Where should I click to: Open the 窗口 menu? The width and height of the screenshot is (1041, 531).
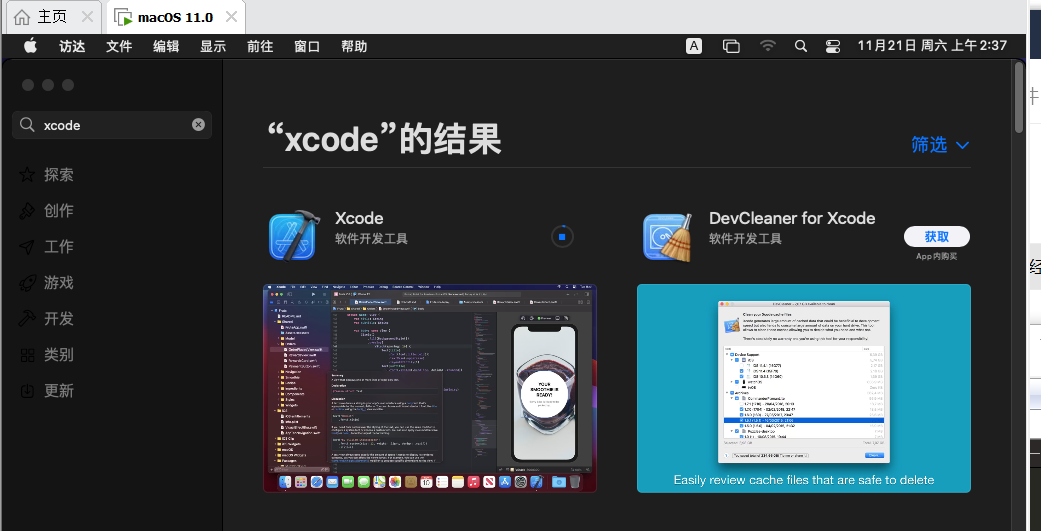(307, 46)
